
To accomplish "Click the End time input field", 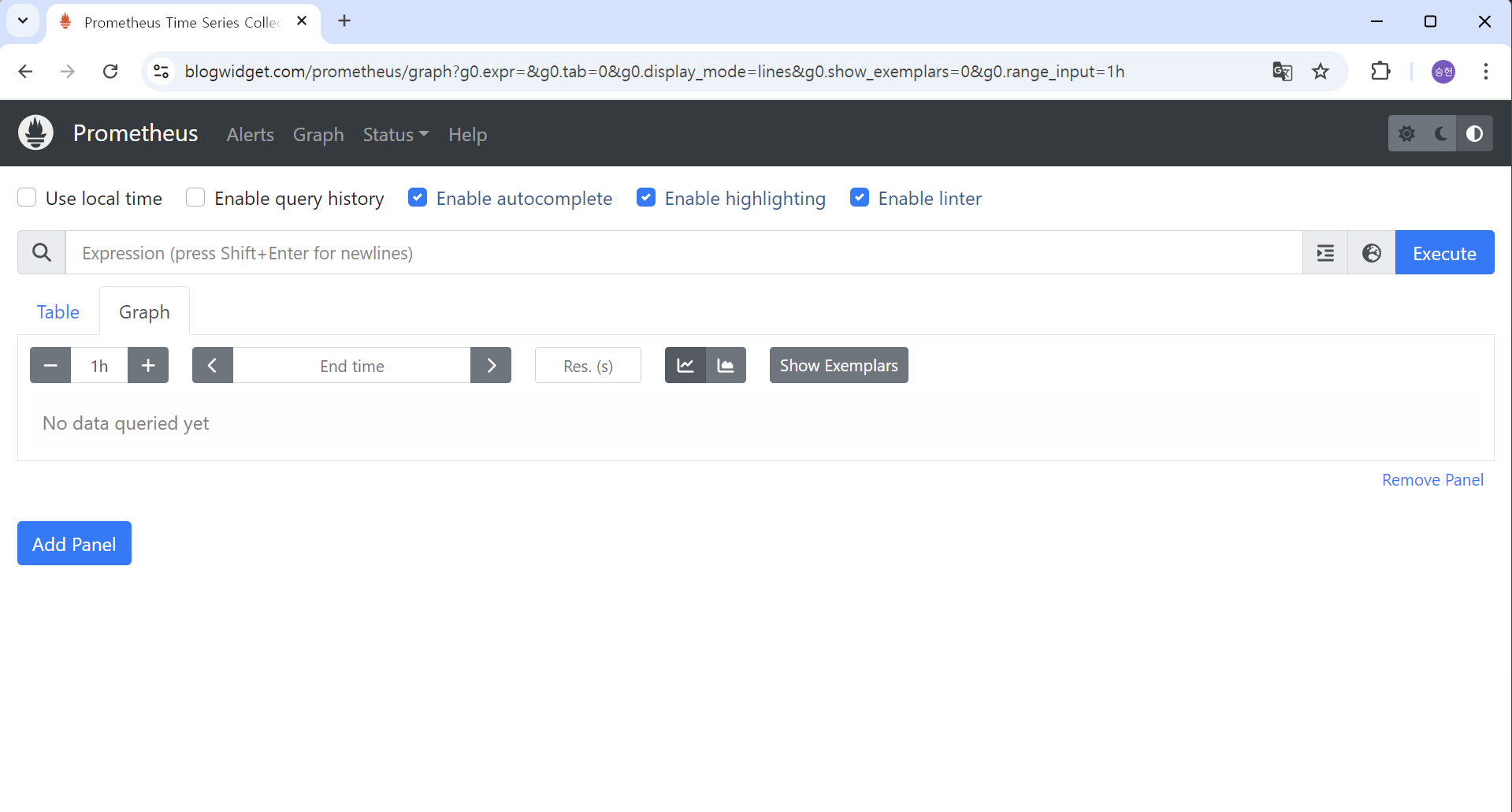I will [351, 365].
